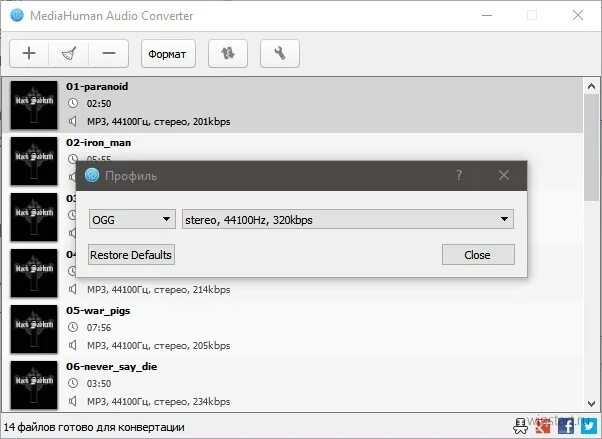Expand the stereo, 44100Hz, 320kbps dropdown
The height and width of the screenshot is (439, 602).
(x=347, y=219)
